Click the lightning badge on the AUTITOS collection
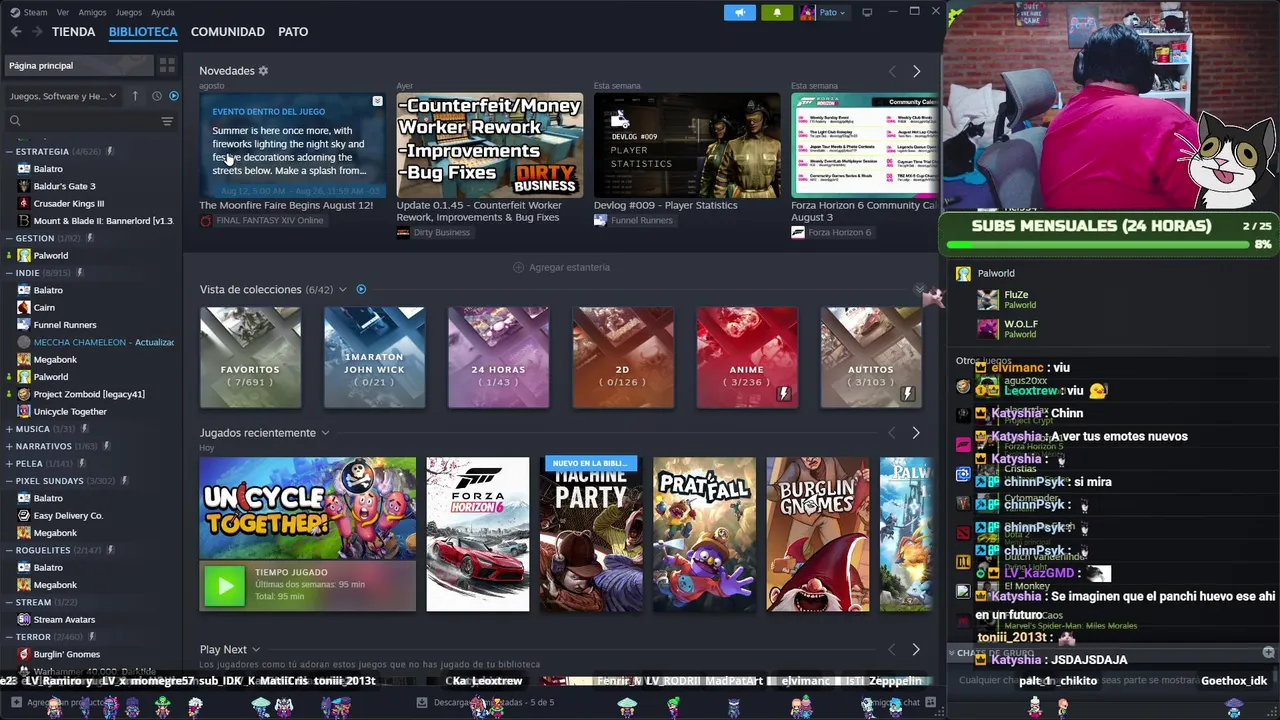Viewport: 1280px width, 720px height. pos(907,394)
